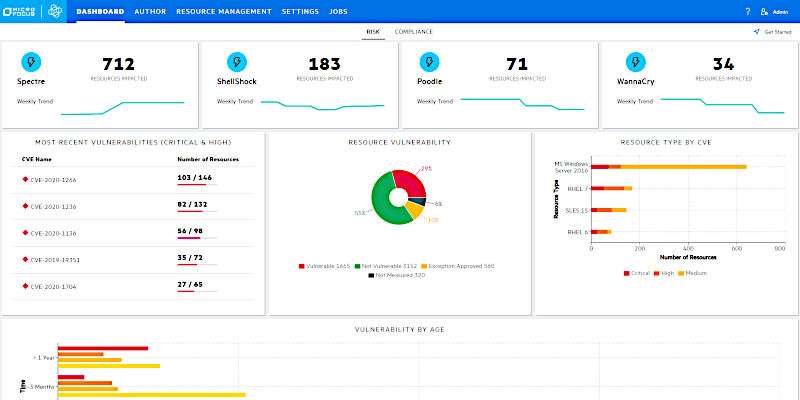
Task: Open the CVE-2020-1236 vulnerability link
Action: point(51,206)
